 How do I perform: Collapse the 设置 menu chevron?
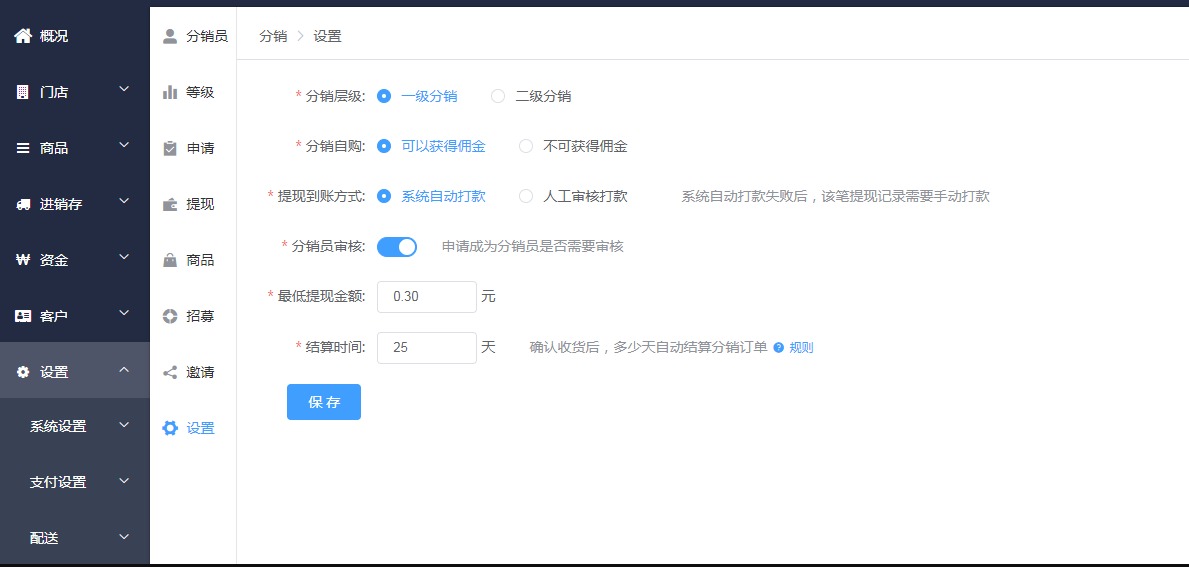point(125,371)
